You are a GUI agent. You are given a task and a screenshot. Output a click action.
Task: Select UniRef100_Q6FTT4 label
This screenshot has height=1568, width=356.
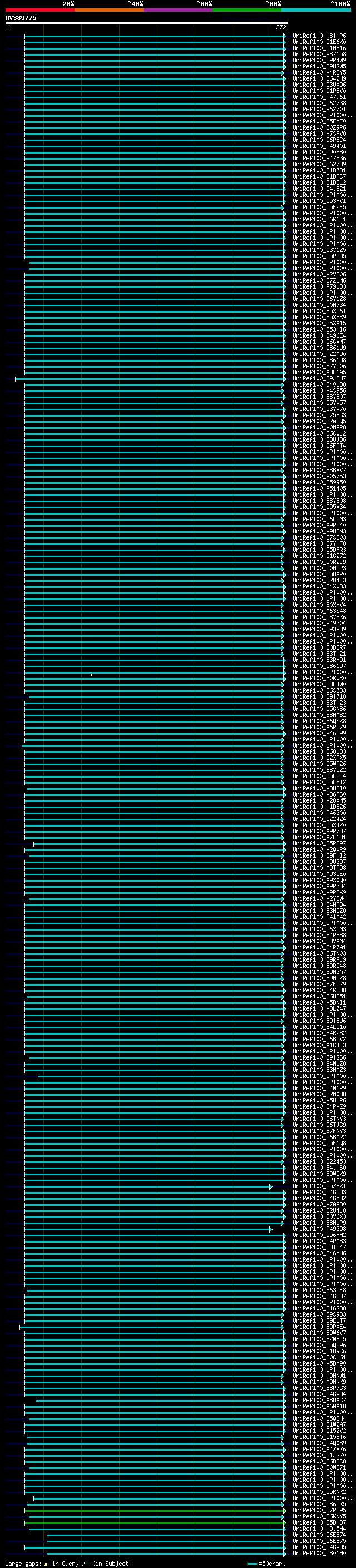tap(319, 446)
